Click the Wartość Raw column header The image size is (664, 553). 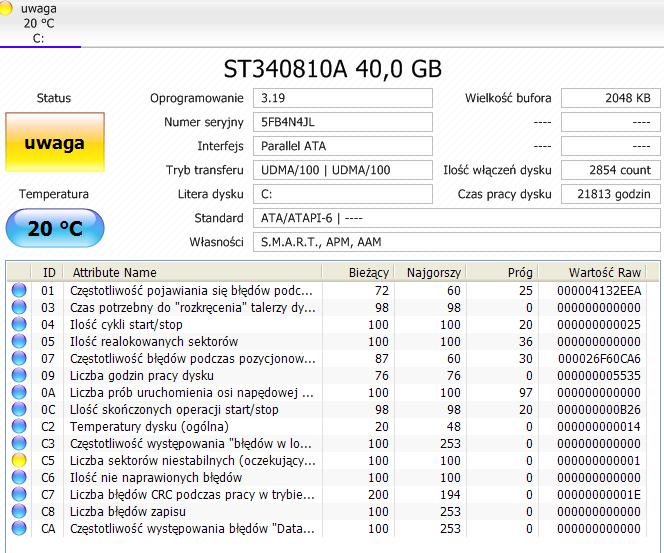(592, 272)
